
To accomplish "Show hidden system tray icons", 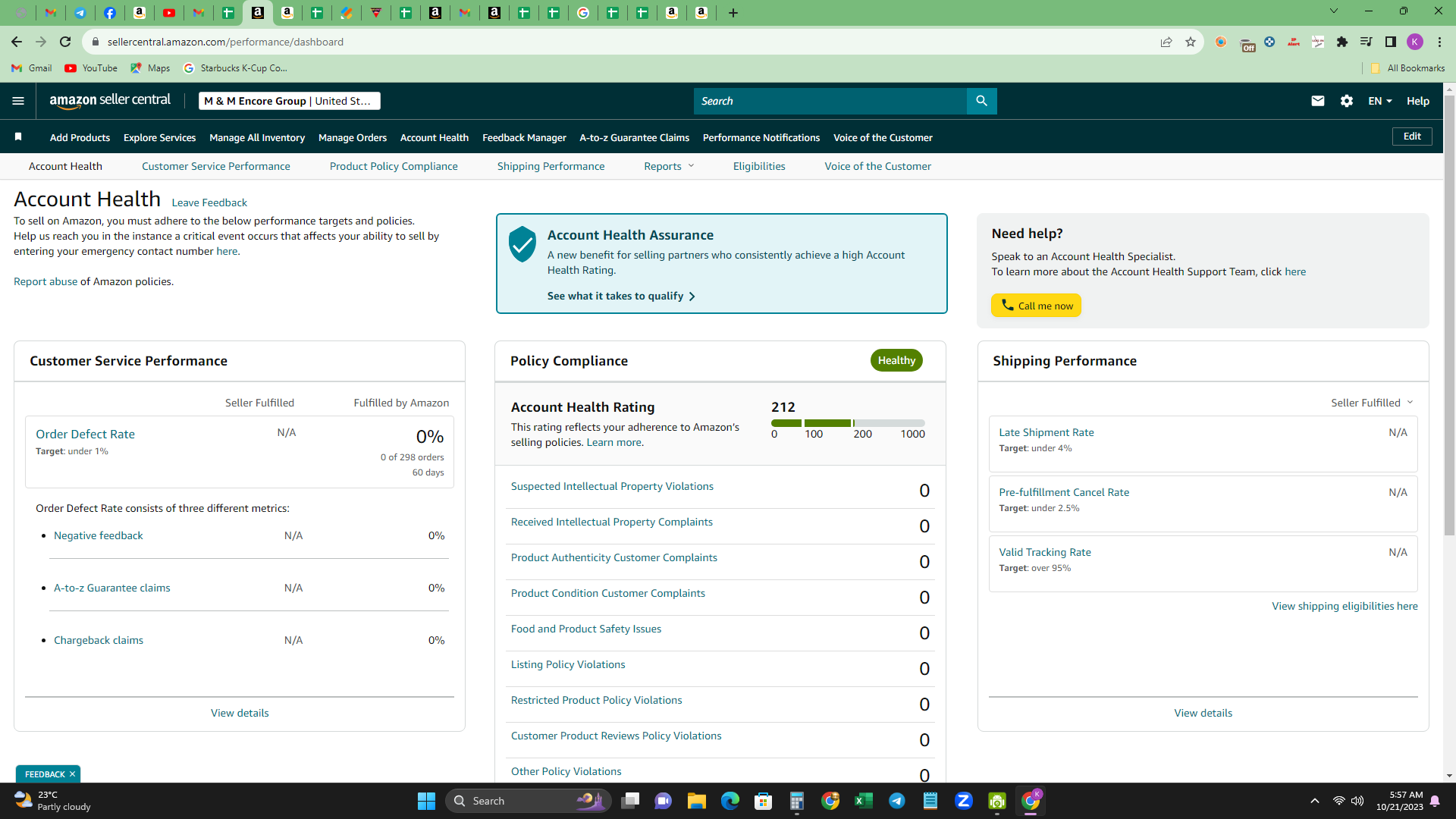I will click(x=1315, y=801).
